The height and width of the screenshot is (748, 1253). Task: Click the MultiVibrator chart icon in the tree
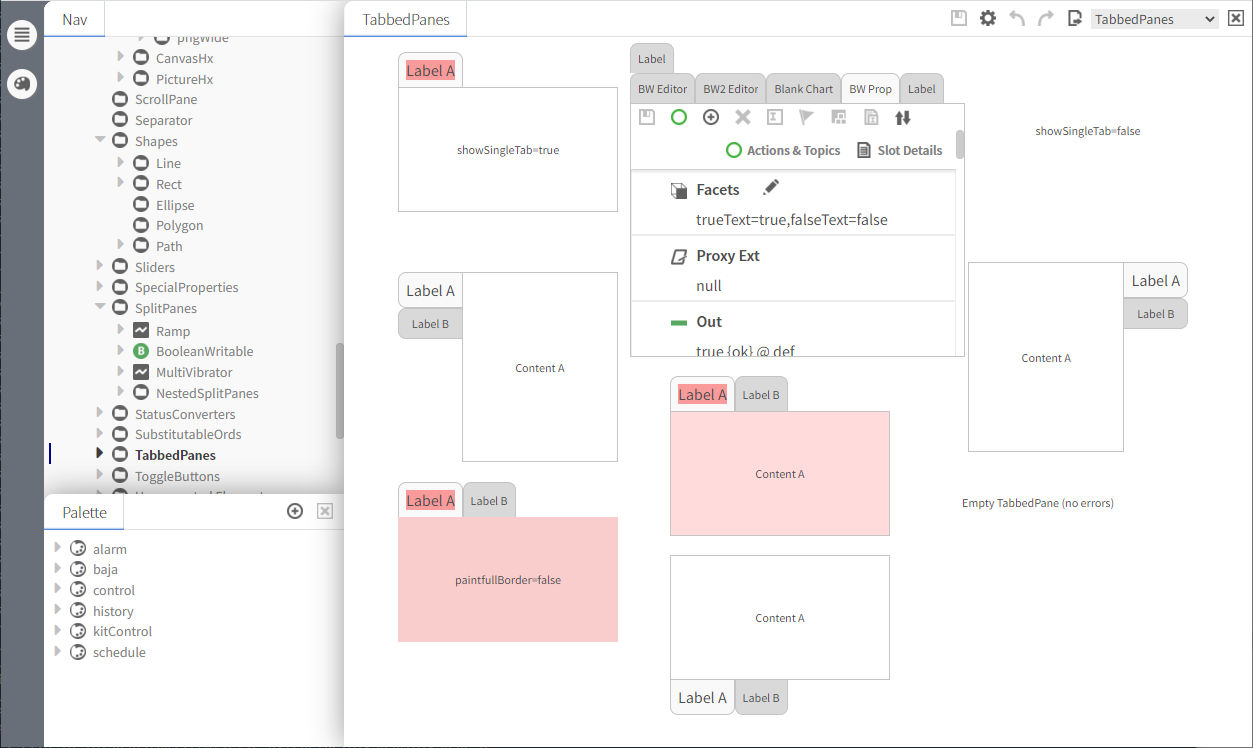pos(141,372)
